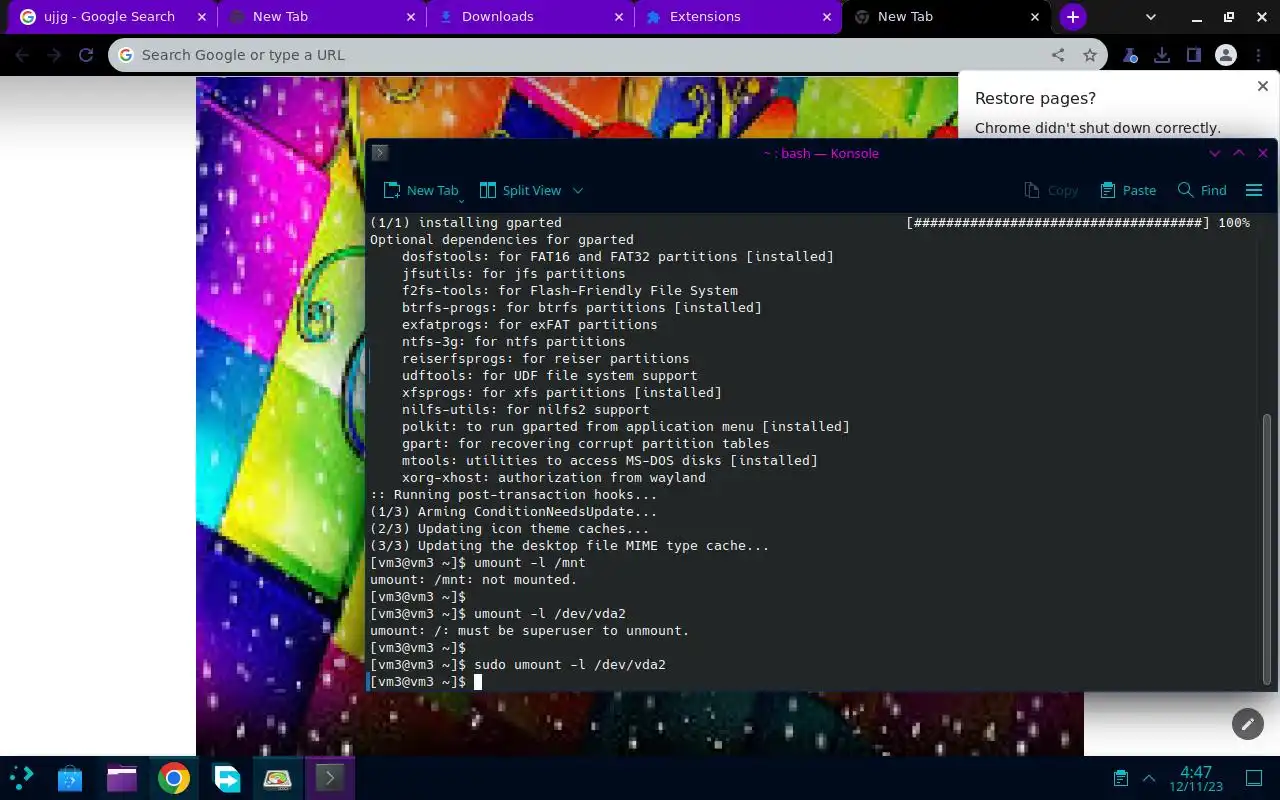Click the greyed-out Copy button in Konsole
This screenshot has height=800, width=1280.
[1051, 190]
